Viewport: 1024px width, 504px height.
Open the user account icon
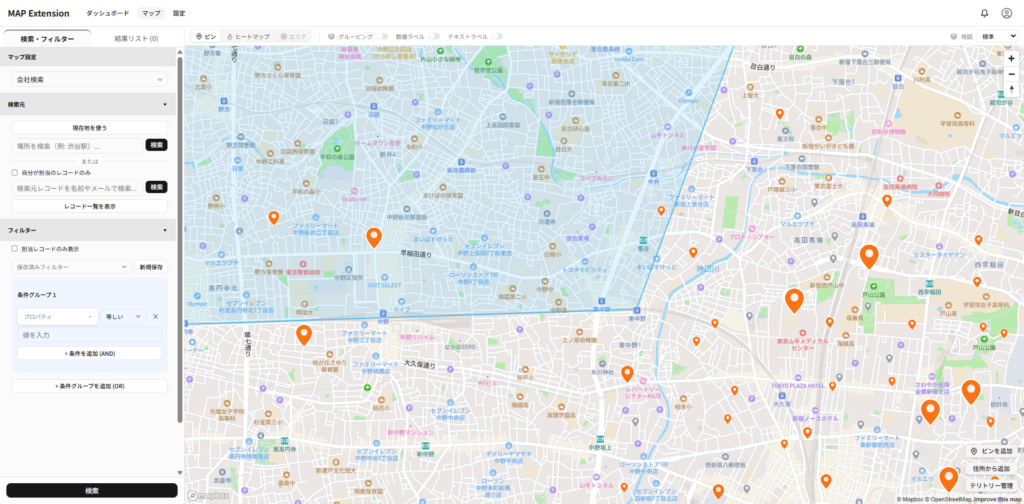pyautogui.click(x=1006, y=13)
